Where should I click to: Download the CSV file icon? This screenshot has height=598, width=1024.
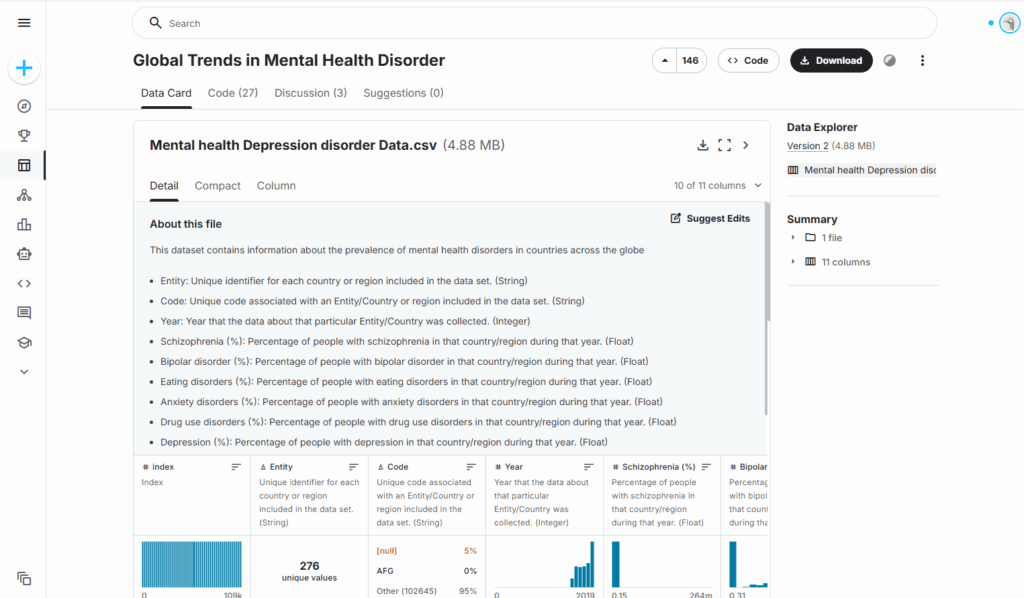click(703, 145)
